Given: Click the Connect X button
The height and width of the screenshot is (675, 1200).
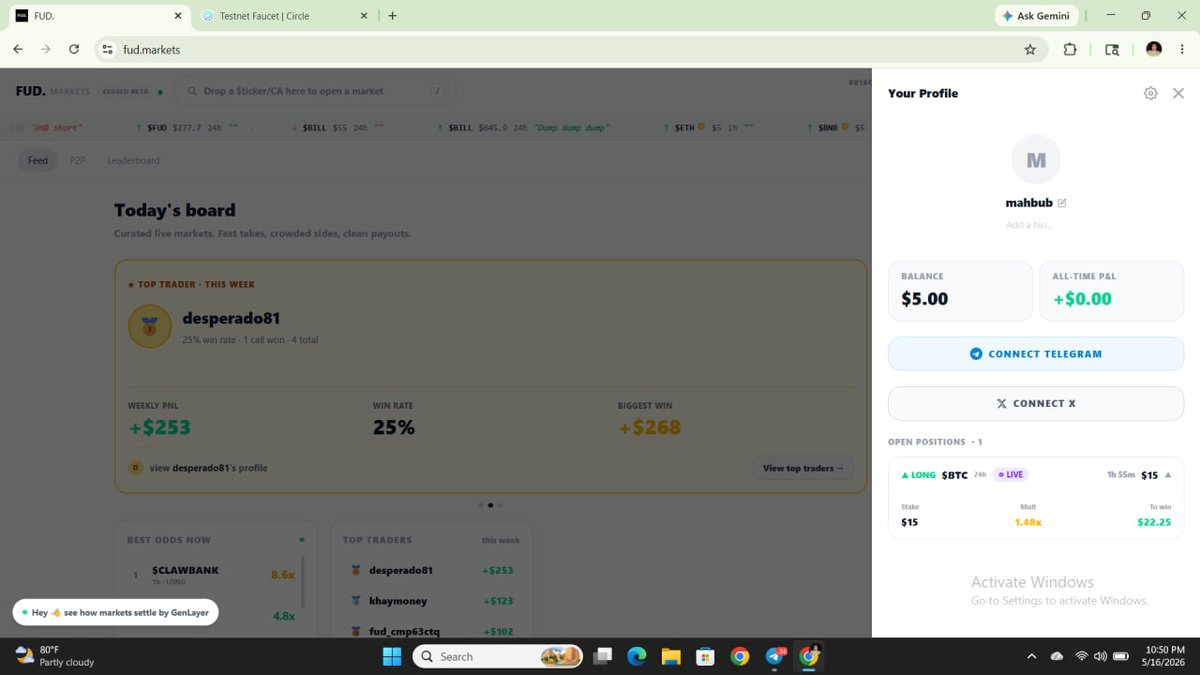Looking at the screenshot, I should pyautogui.click(x=1036, y=403).
